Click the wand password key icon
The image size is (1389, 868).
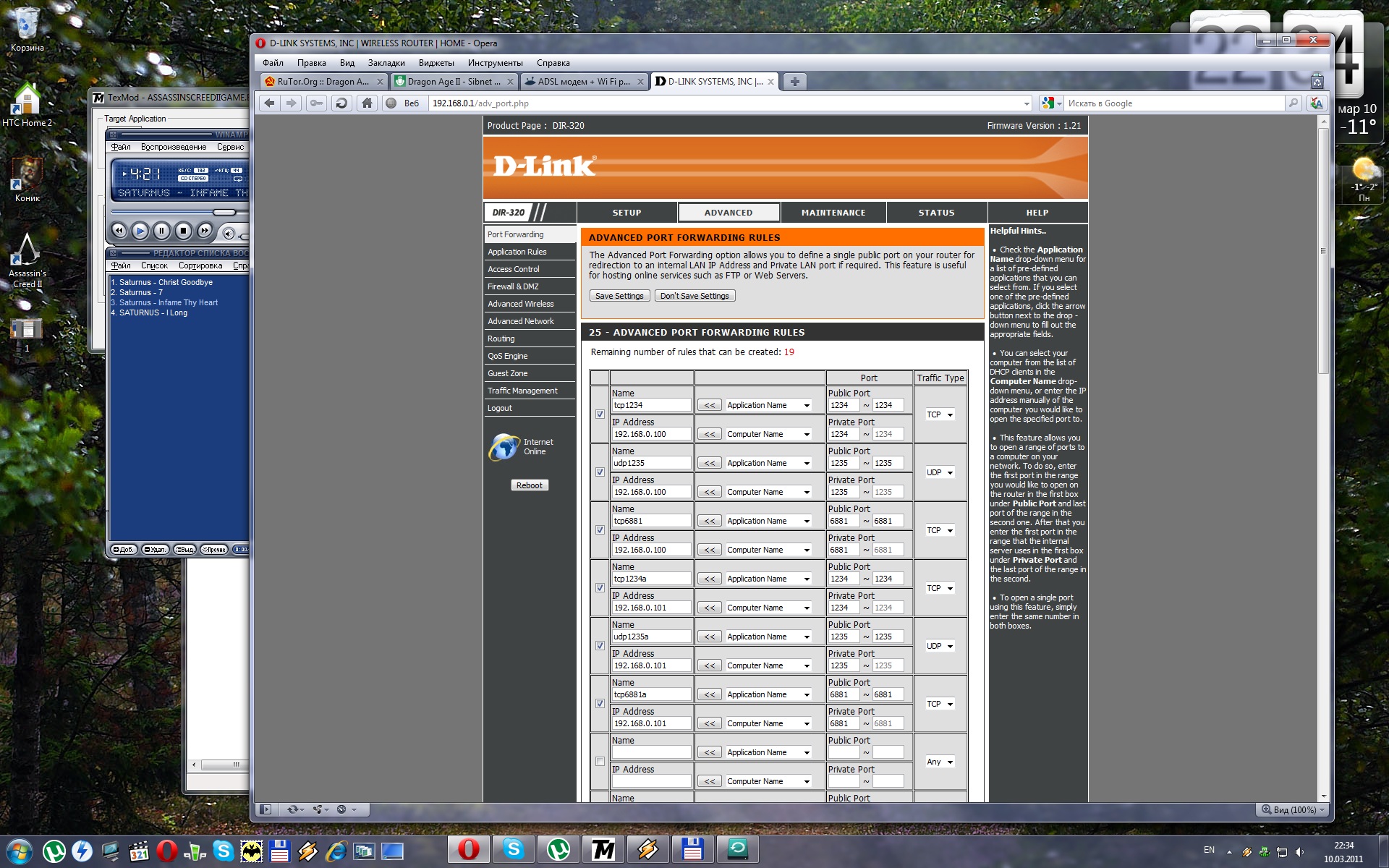[316, 103]
